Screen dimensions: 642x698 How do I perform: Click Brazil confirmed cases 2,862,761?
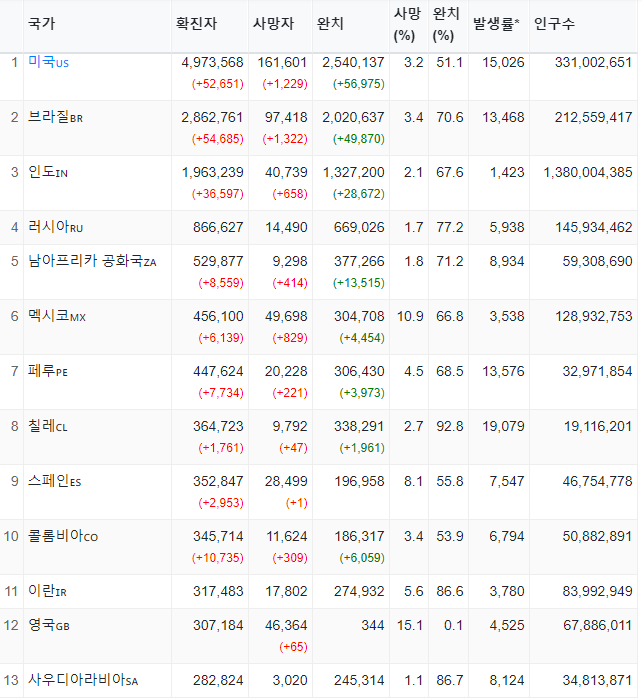point(212,118)
